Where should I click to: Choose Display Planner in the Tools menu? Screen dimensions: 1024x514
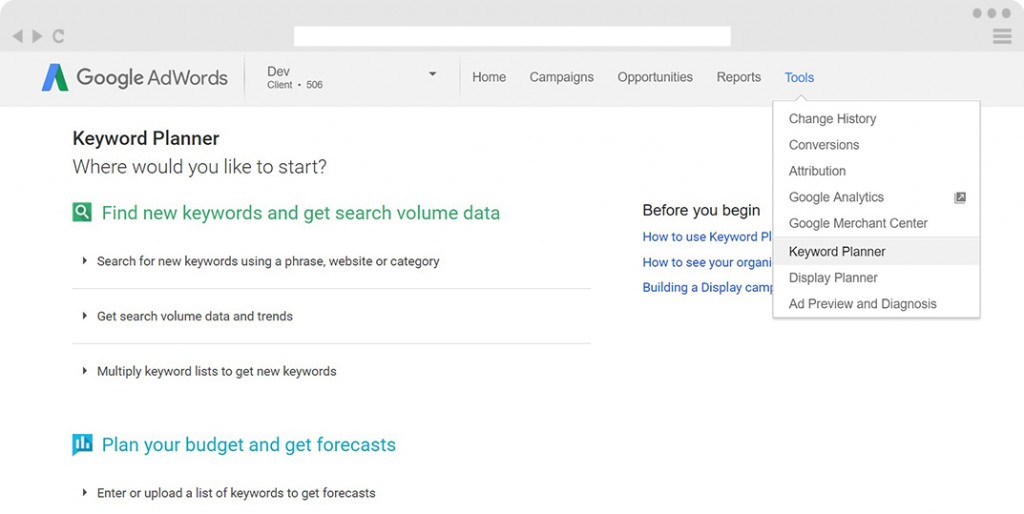tap(833, 278)
